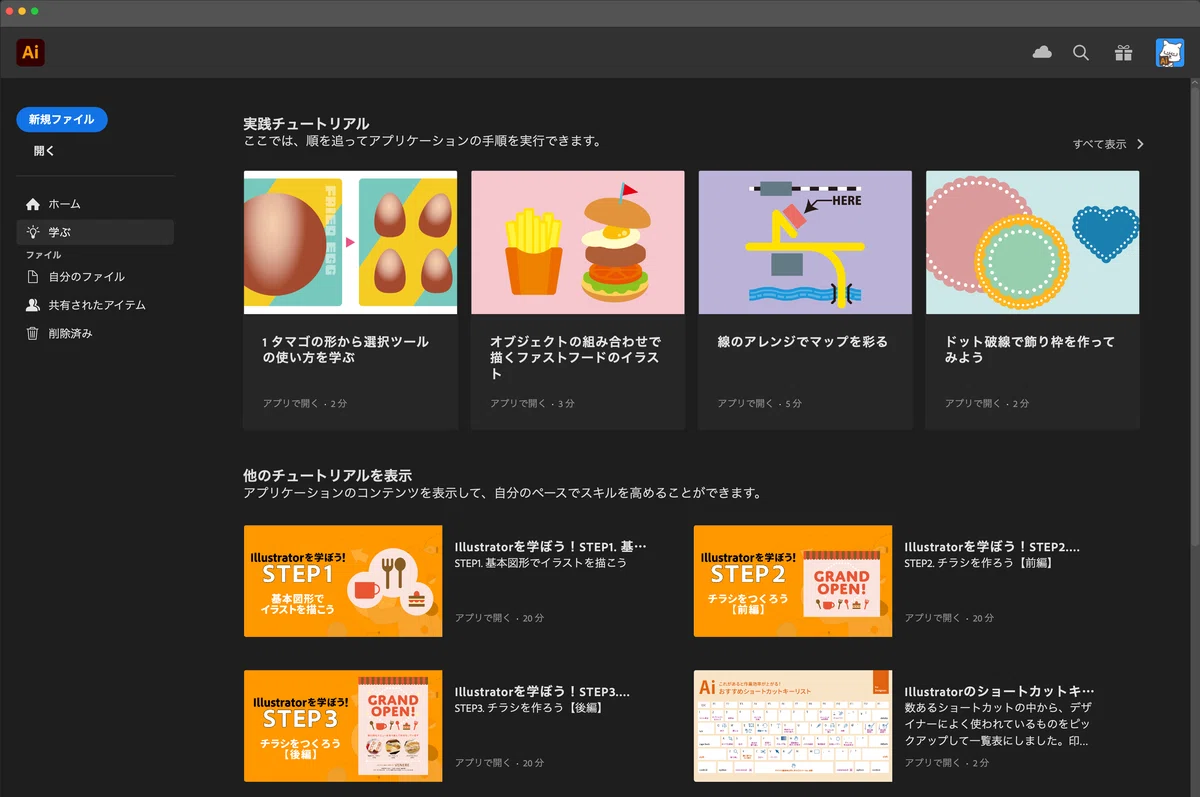1200x797 pixels.
Task: Click the 開く button
Action: tap(44, 151)
